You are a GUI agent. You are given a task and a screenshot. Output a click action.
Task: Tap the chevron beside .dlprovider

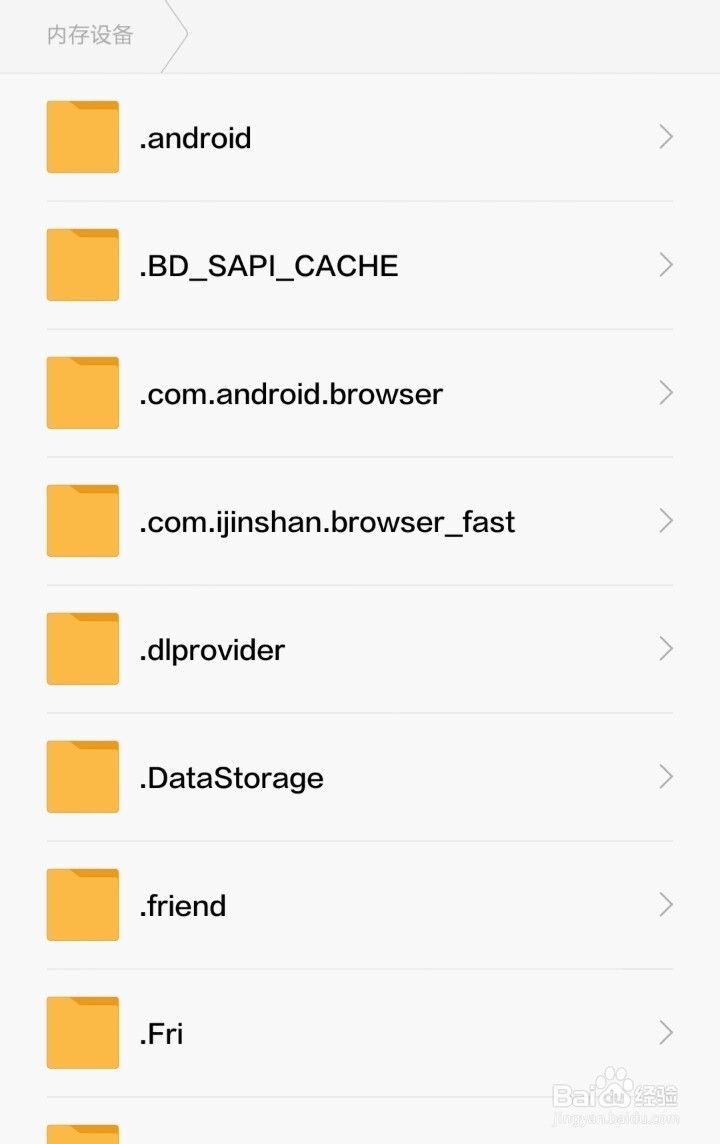pos(666,649)
